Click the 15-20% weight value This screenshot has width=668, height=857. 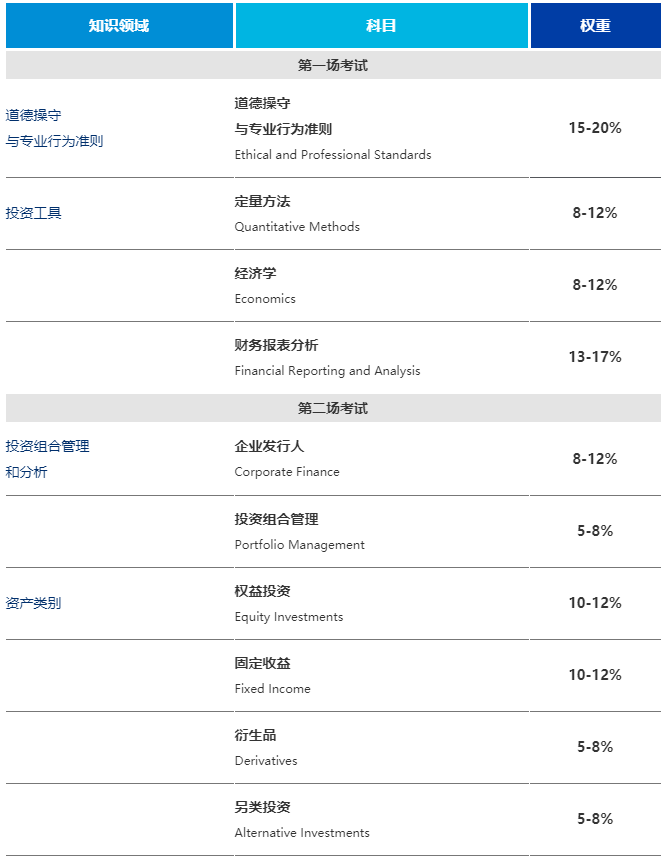click(x=595, y=128)
